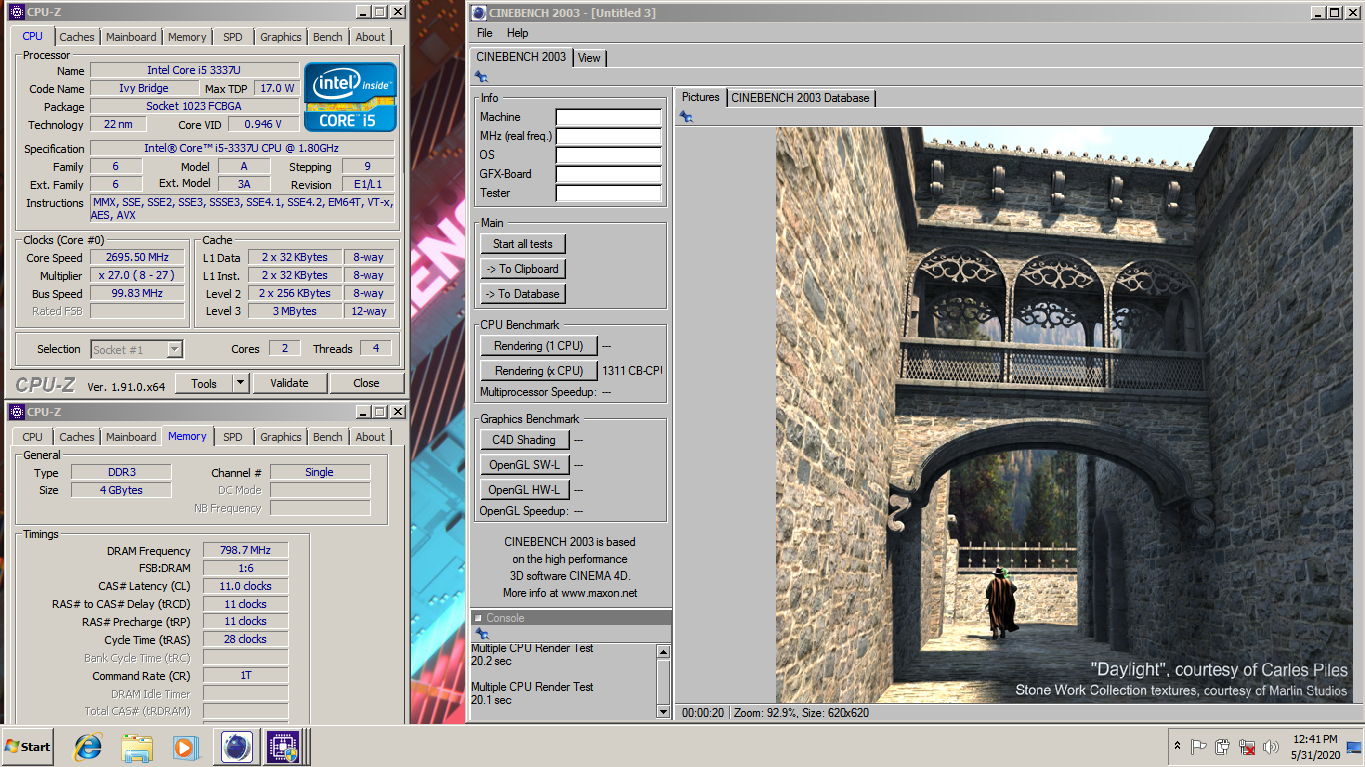The height and width of the screenshot is (767, 1365).
Task: Run the OpenGL SW-L test
Action: coord(525,465)
